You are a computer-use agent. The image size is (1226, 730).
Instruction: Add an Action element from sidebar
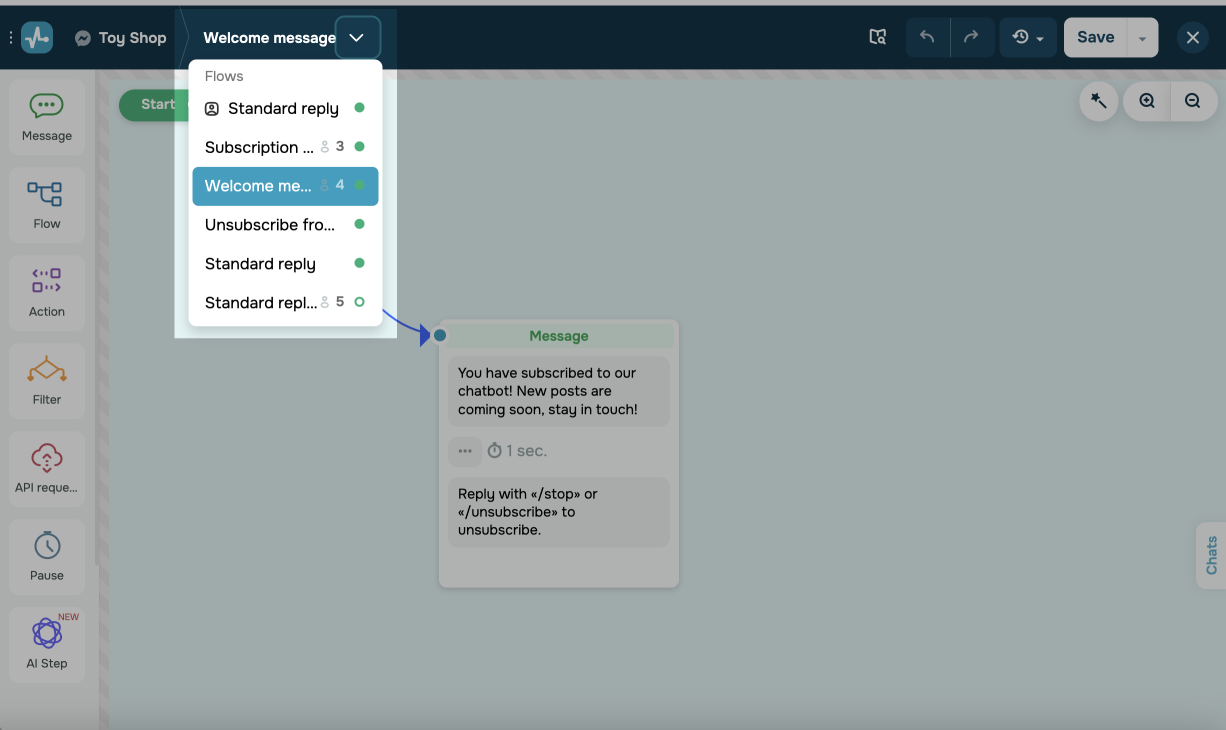pos(47,293)
